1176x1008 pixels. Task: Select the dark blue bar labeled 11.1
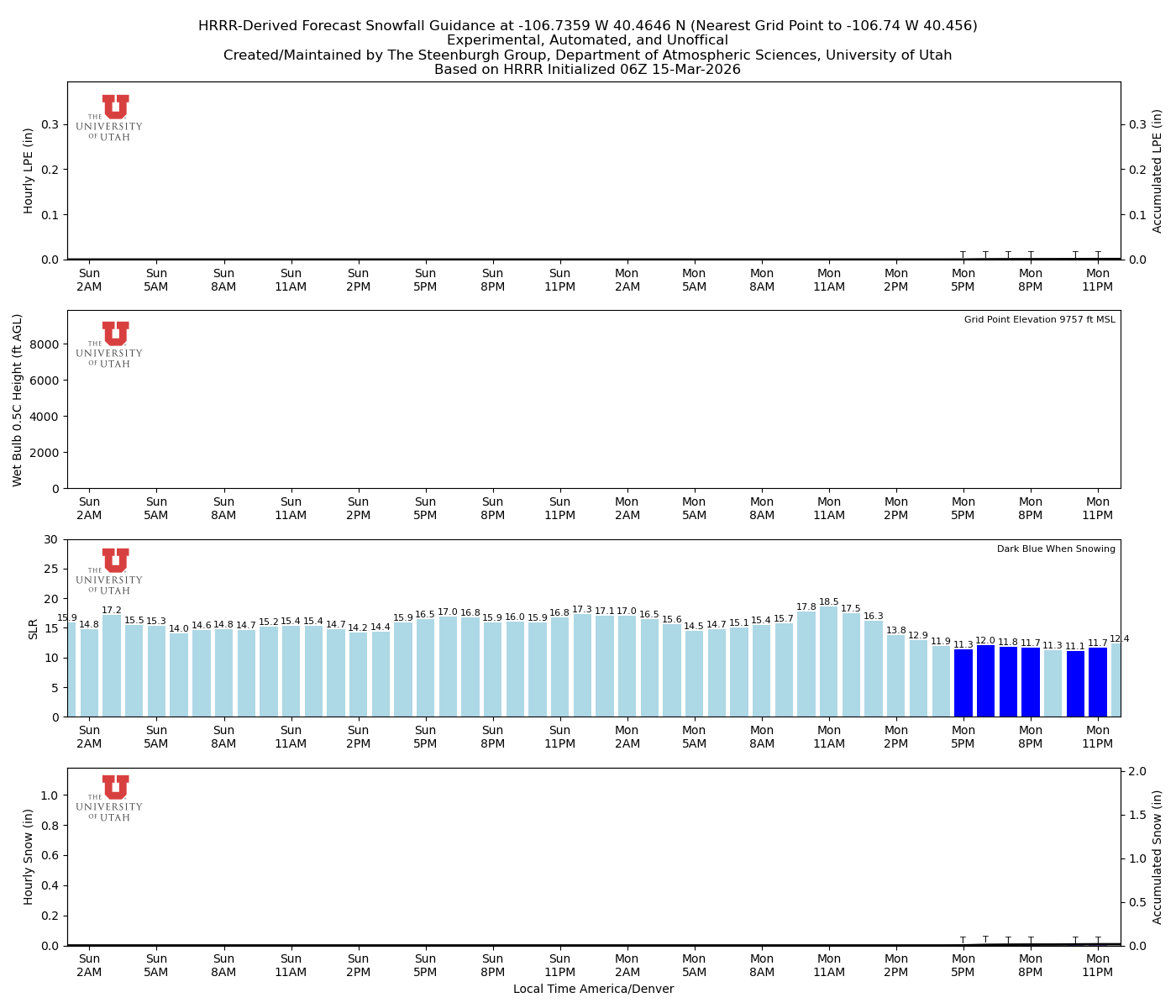click(x=1075, y=684)
